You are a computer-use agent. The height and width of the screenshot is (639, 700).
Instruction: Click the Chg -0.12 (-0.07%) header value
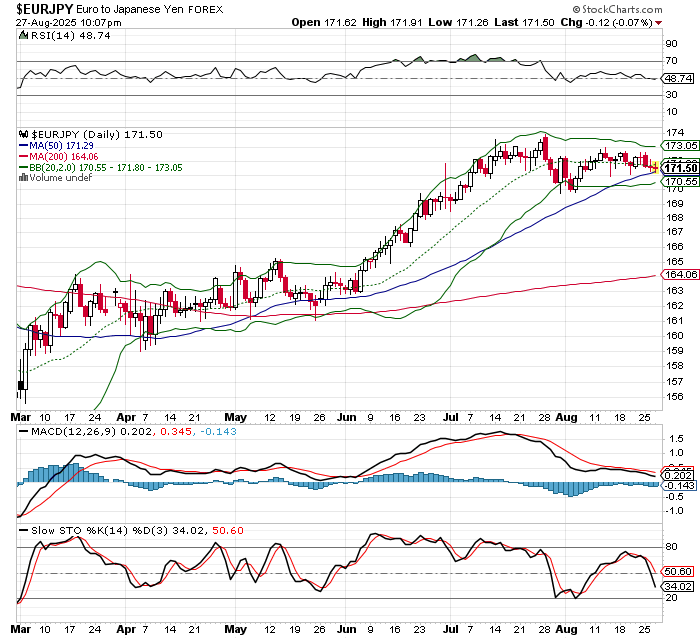tap(640, 22)
